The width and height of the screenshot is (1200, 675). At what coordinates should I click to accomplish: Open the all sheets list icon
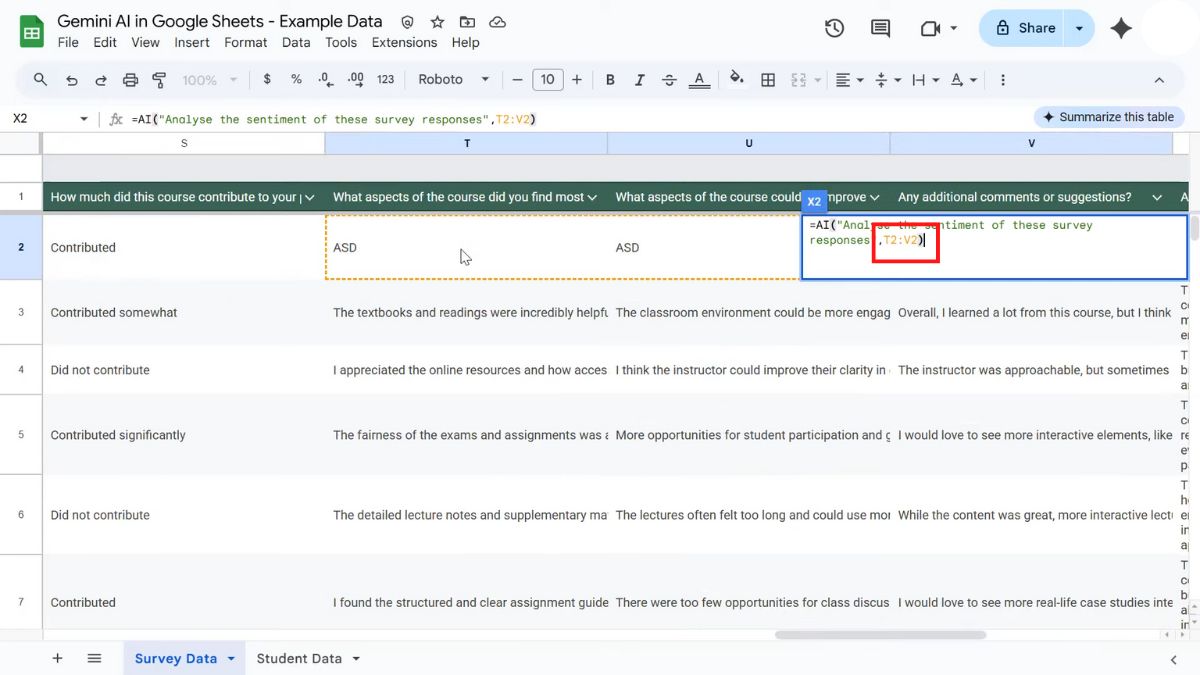[x=94, y=658]
